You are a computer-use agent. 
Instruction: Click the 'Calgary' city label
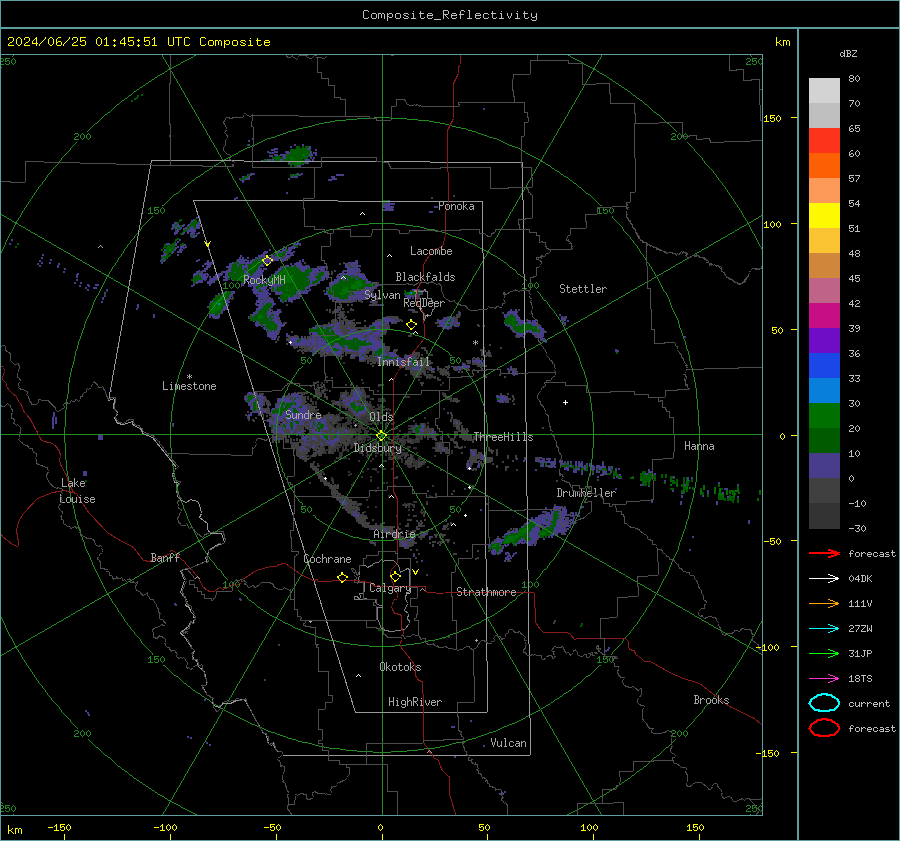click(x=390, y=588)
